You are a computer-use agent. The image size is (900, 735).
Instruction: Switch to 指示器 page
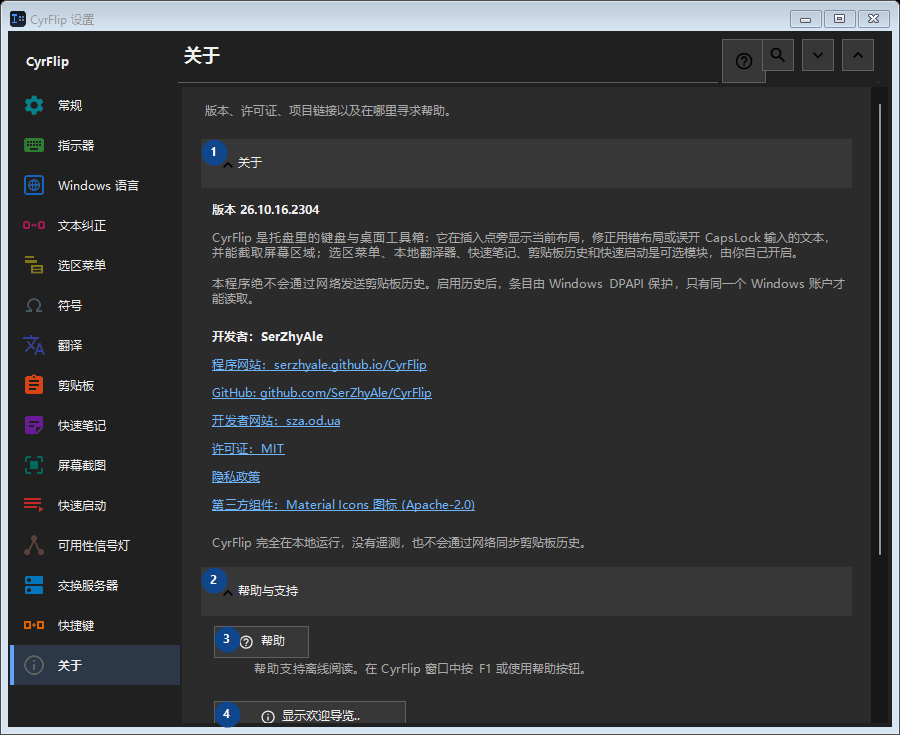click(x=95, y=145)
